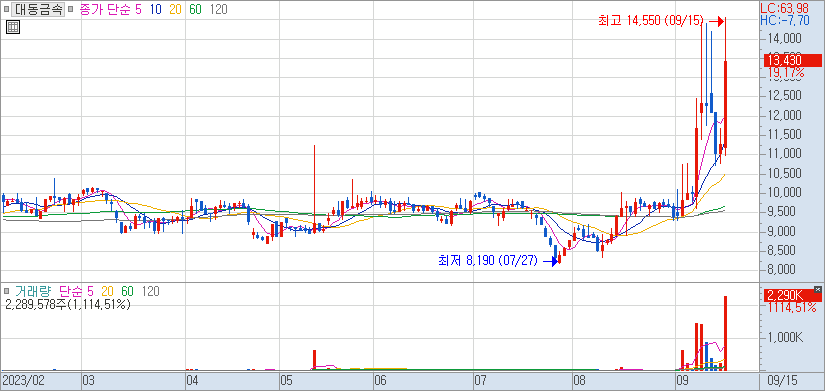Click the 05 month label on the date axis
Screen dimensions: 825x391
tap(287, 380)
